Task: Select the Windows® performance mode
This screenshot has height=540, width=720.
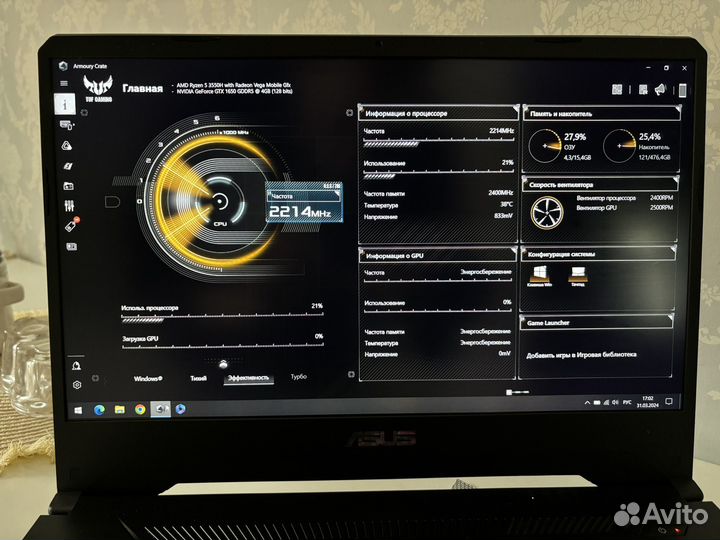Action: [x=148, y=378]
